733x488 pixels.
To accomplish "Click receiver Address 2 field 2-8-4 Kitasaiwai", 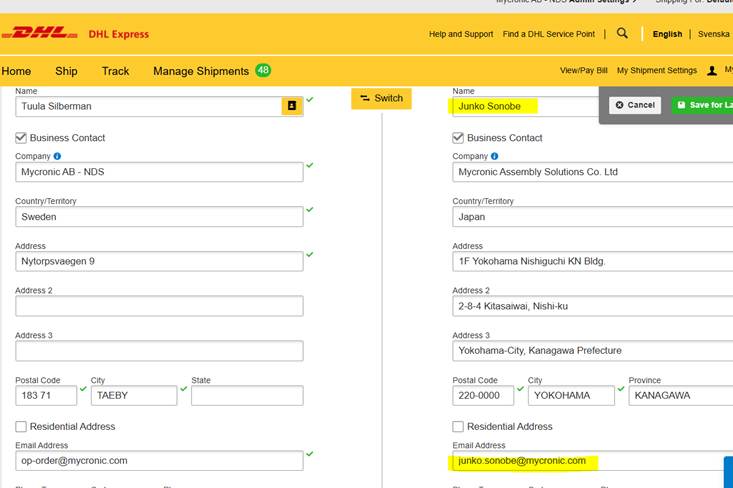I will click(593, 306).
